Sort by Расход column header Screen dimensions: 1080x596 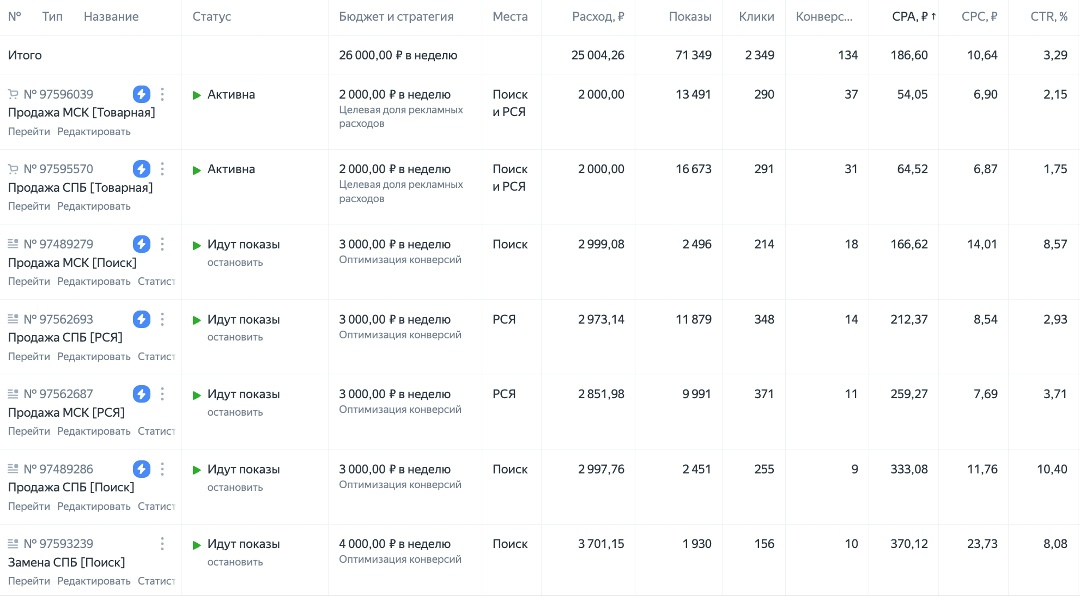598,17
